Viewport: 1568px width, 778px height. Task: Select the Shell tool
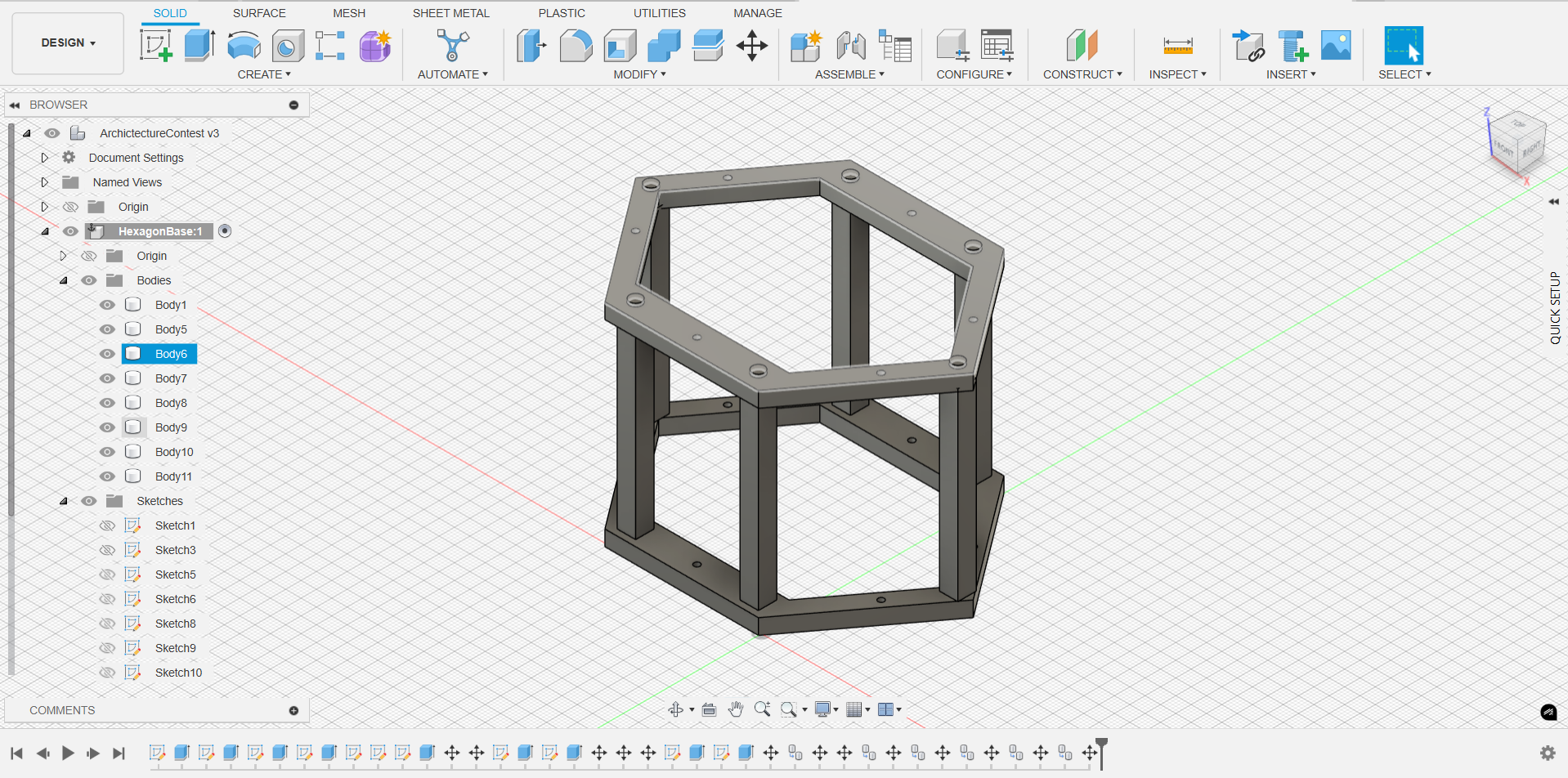[620, 46]
